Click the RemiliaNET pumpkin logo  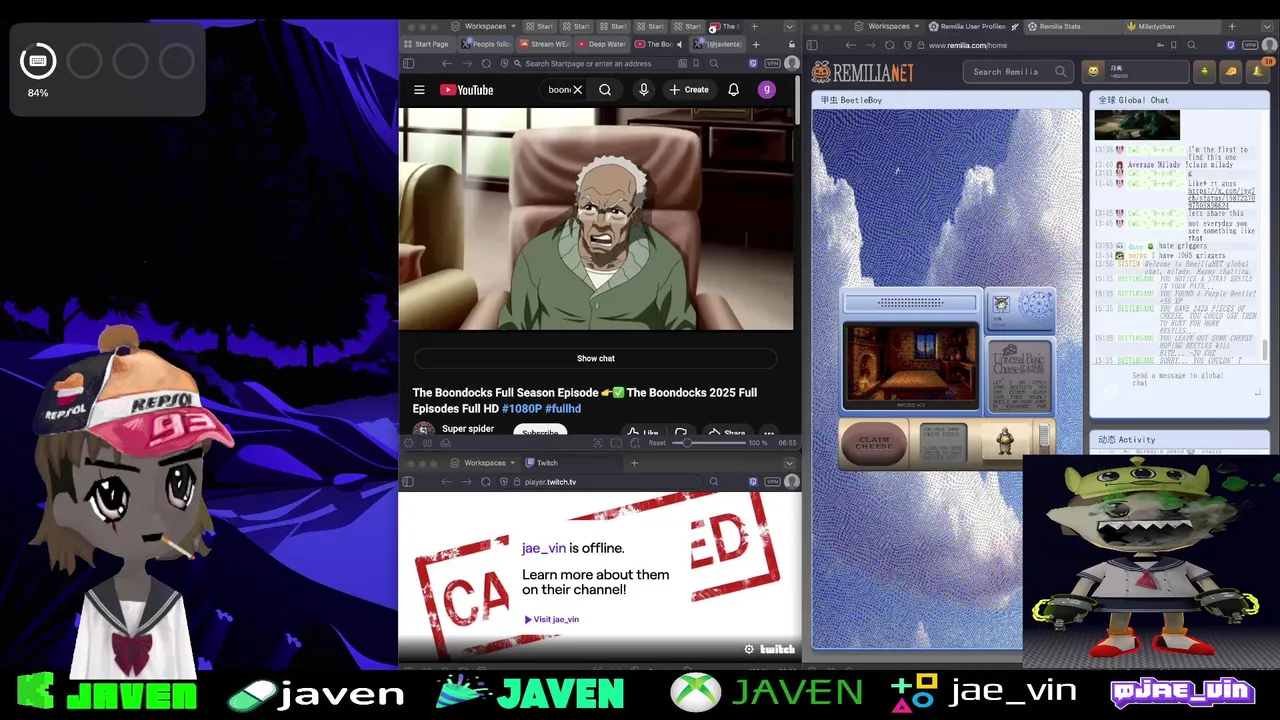[x=862, y=72]
